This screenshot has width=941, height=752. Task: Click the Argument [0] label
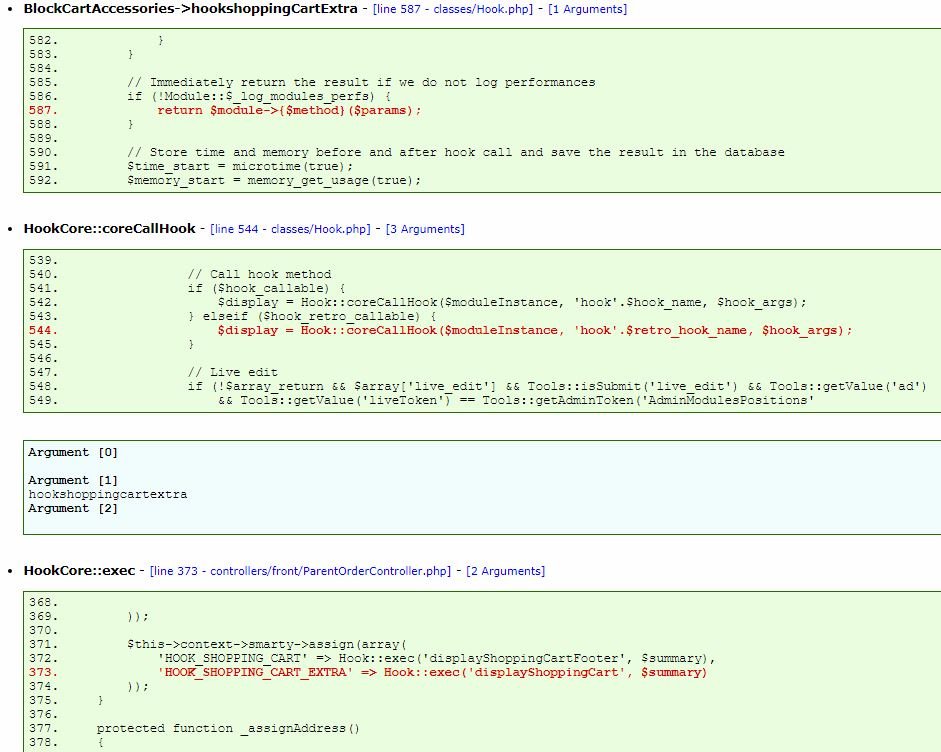(x=73, y=453)
